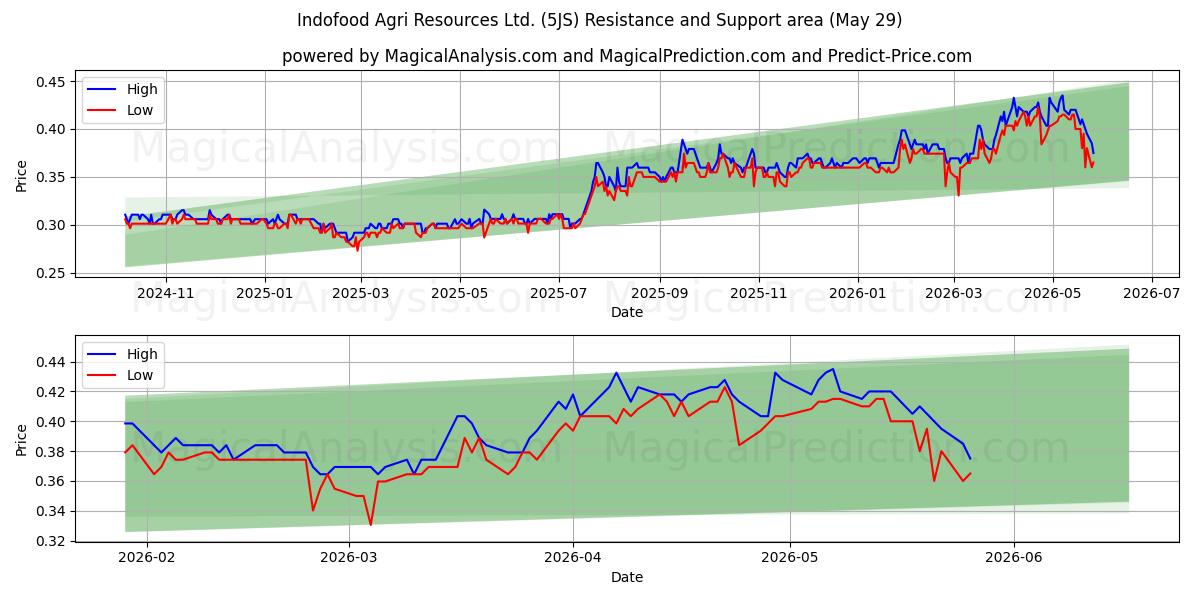Click the 2026-07 date tick label

tap(1151, 293)
